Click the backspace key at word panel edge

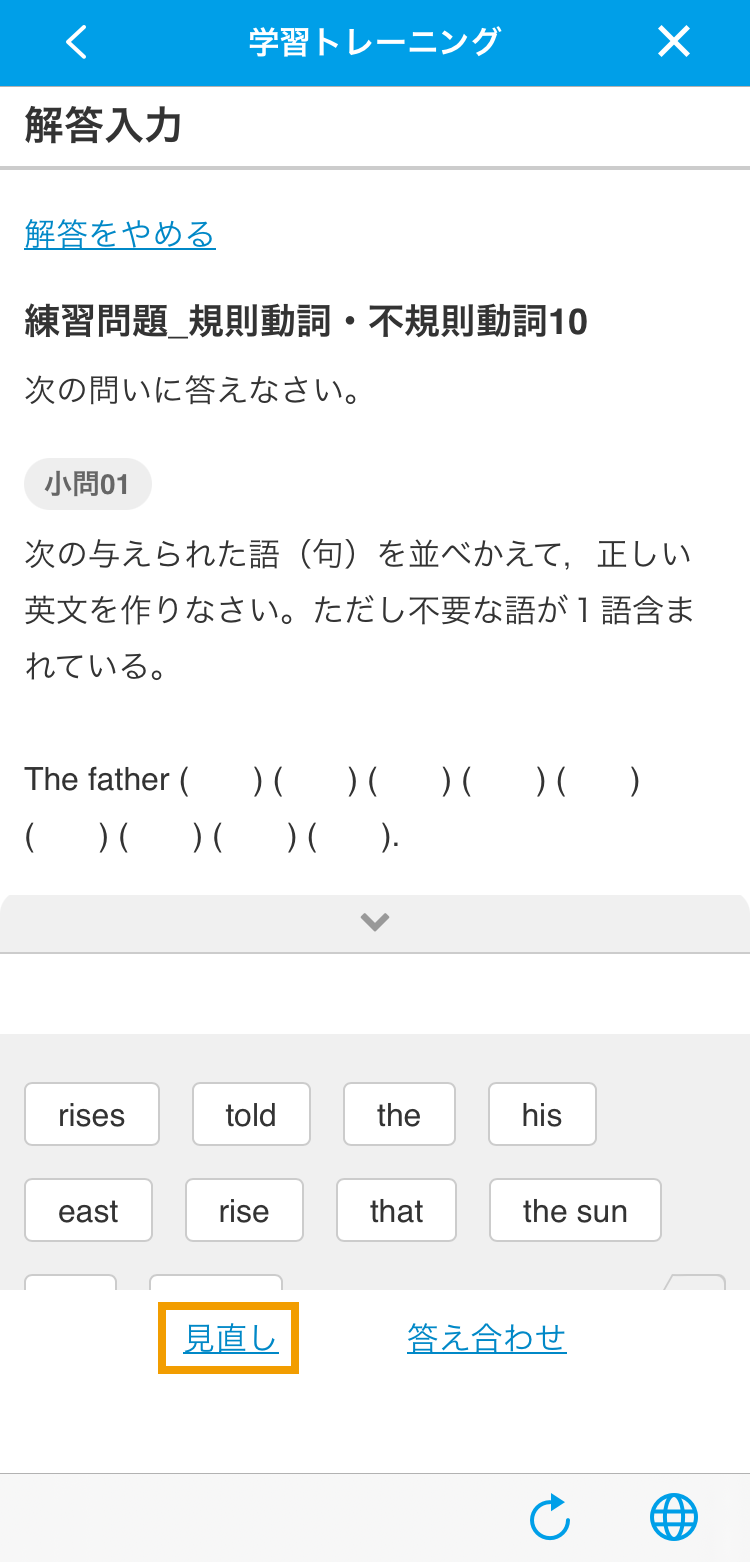(x=695, y=1282)
